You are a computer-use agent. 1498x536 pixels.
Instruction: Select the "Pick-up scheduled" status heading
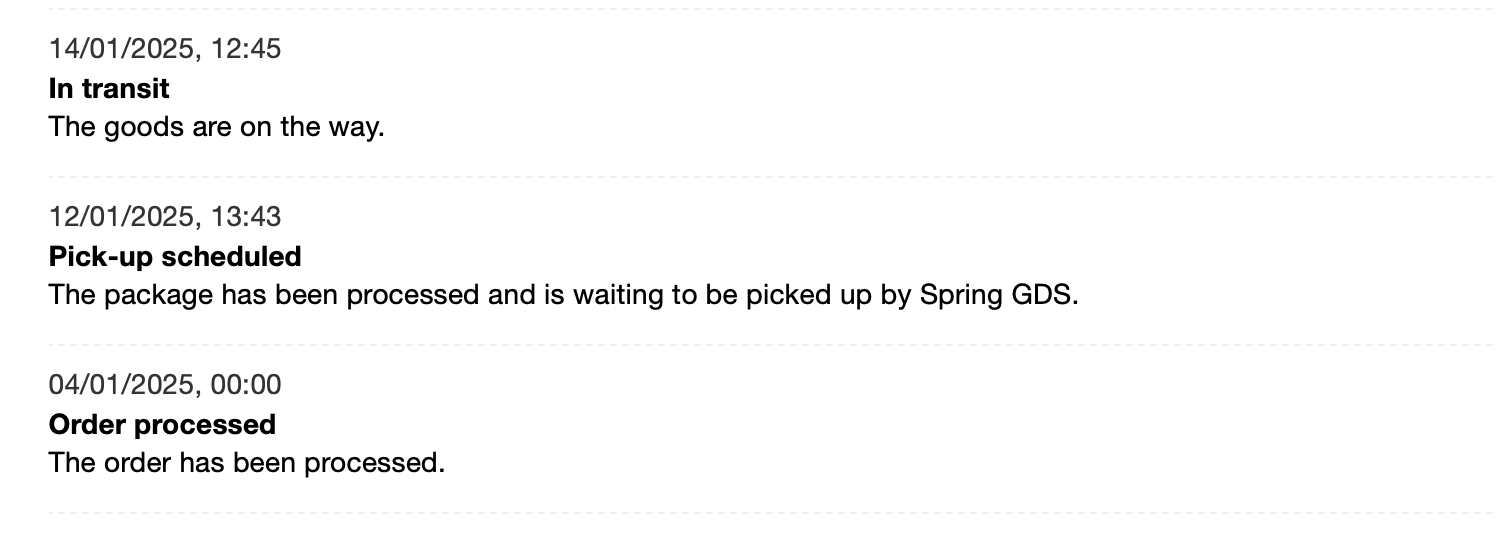click(x=175, y=257)
